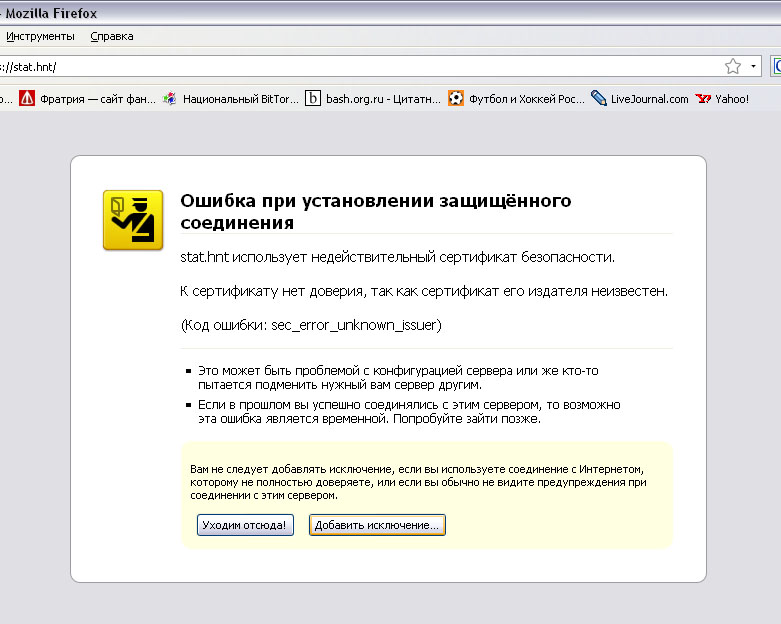The height and width of the screenshot is (624, 781).
Task: Click the yellow exception warning text box
Action: tap(426, 481)
